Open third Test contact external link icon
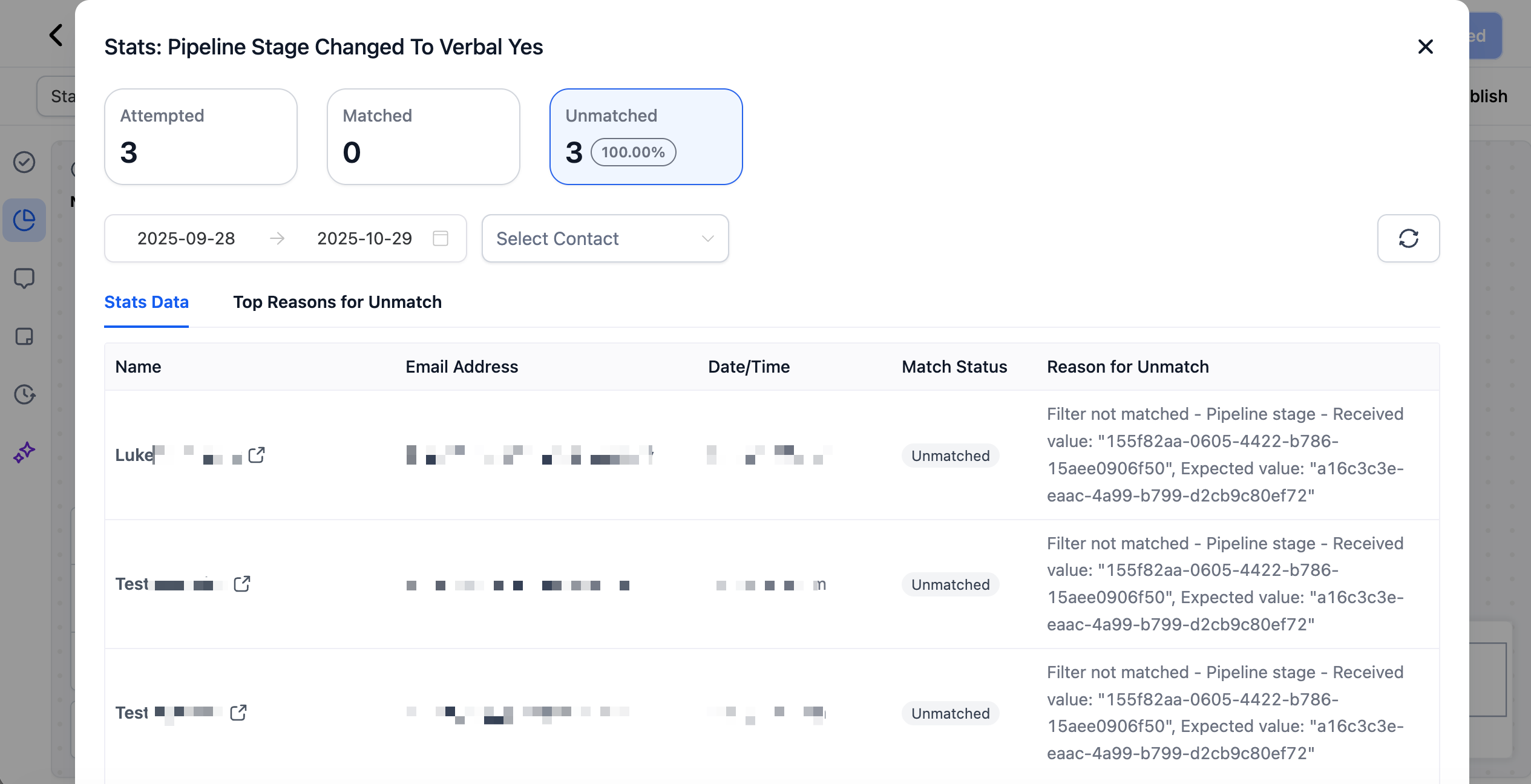This screenshot has width=1531, height=784. pos(238,713)
